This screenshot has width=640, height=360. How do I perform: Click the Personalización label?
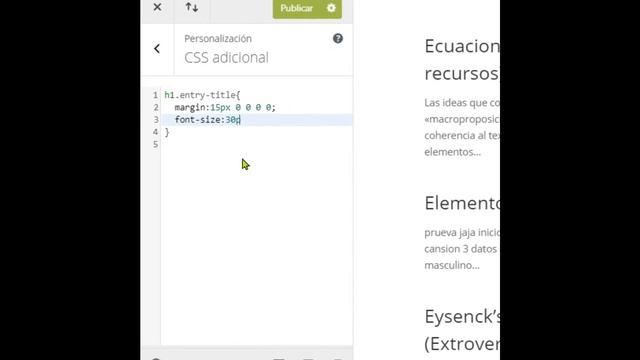tap(218, 38)
